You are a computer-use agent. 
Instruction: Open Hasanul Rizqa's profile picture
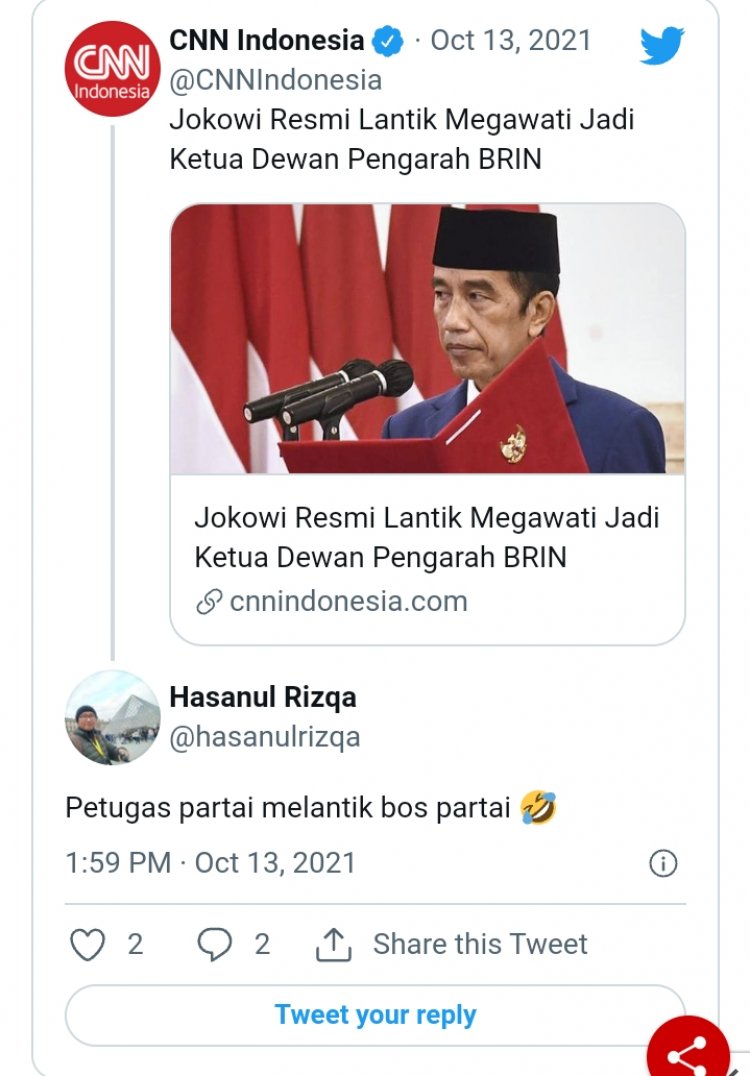(x=113, y=717)
